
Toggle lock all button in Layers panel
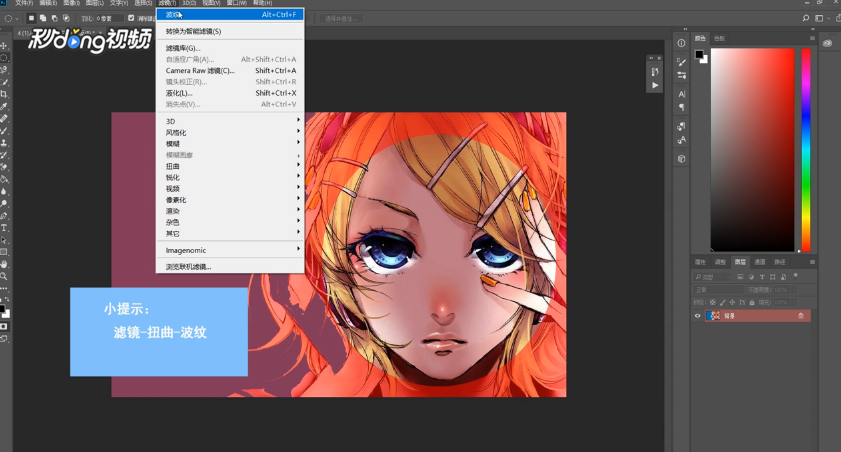[x=752, y=302]
